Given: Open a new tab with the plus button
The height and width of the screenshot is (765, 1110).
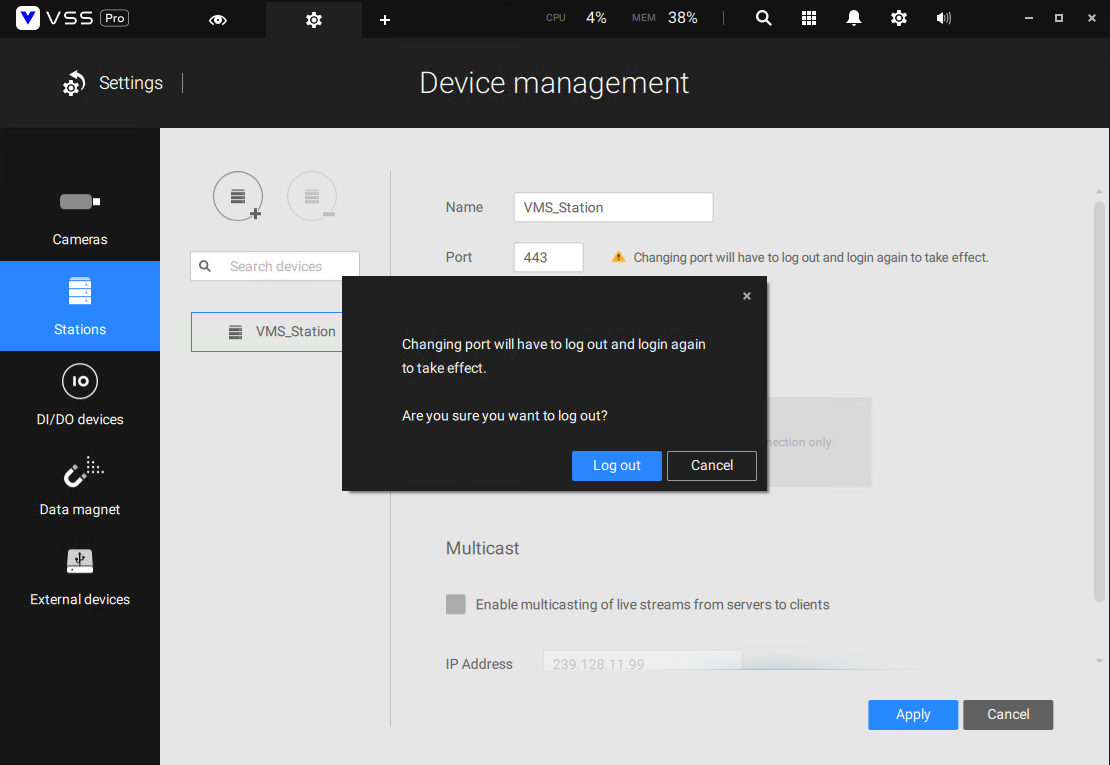Looking at the screenshot, I should click(384, 18).
